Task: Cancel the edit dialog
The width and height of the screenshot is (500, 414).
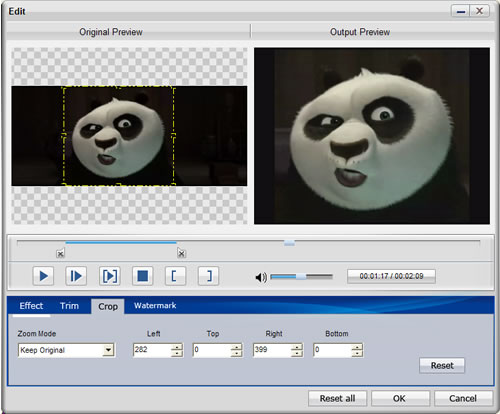Action: click(x=463, y=398)
